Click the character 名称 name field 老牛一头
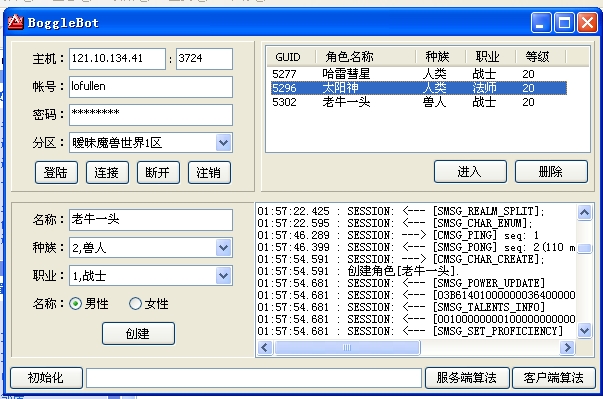This screenshot has height=399, width=603. [151, 220]
